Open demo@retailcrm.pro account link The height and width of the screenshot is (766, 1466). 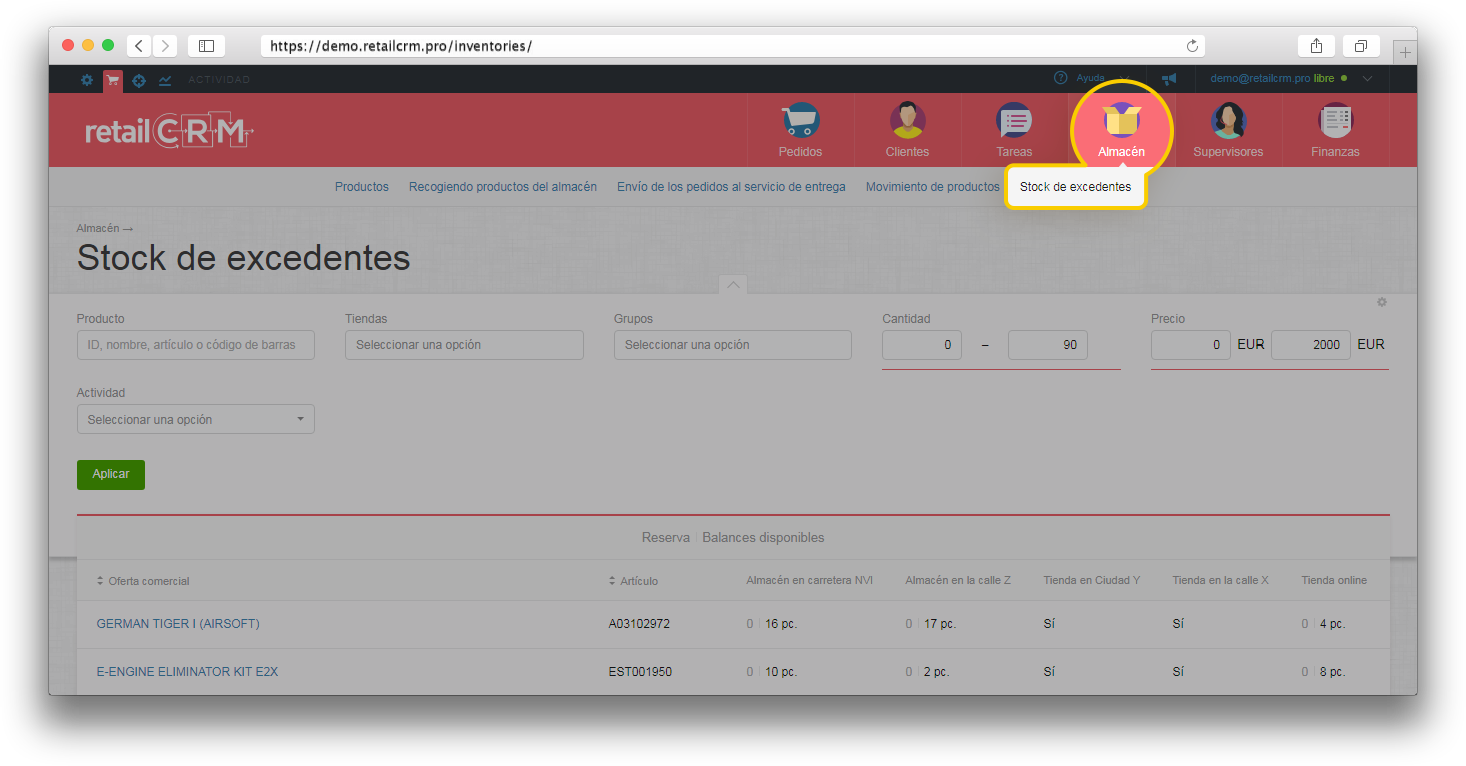(1260, 78)
